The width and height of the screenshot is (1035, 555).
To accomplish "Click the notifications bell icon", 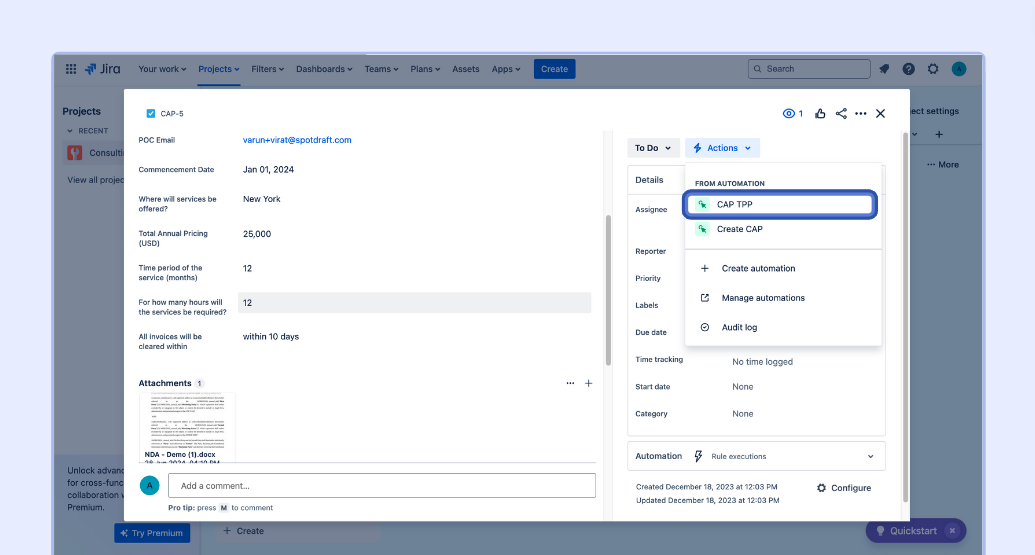I will [x=884, y=69].
